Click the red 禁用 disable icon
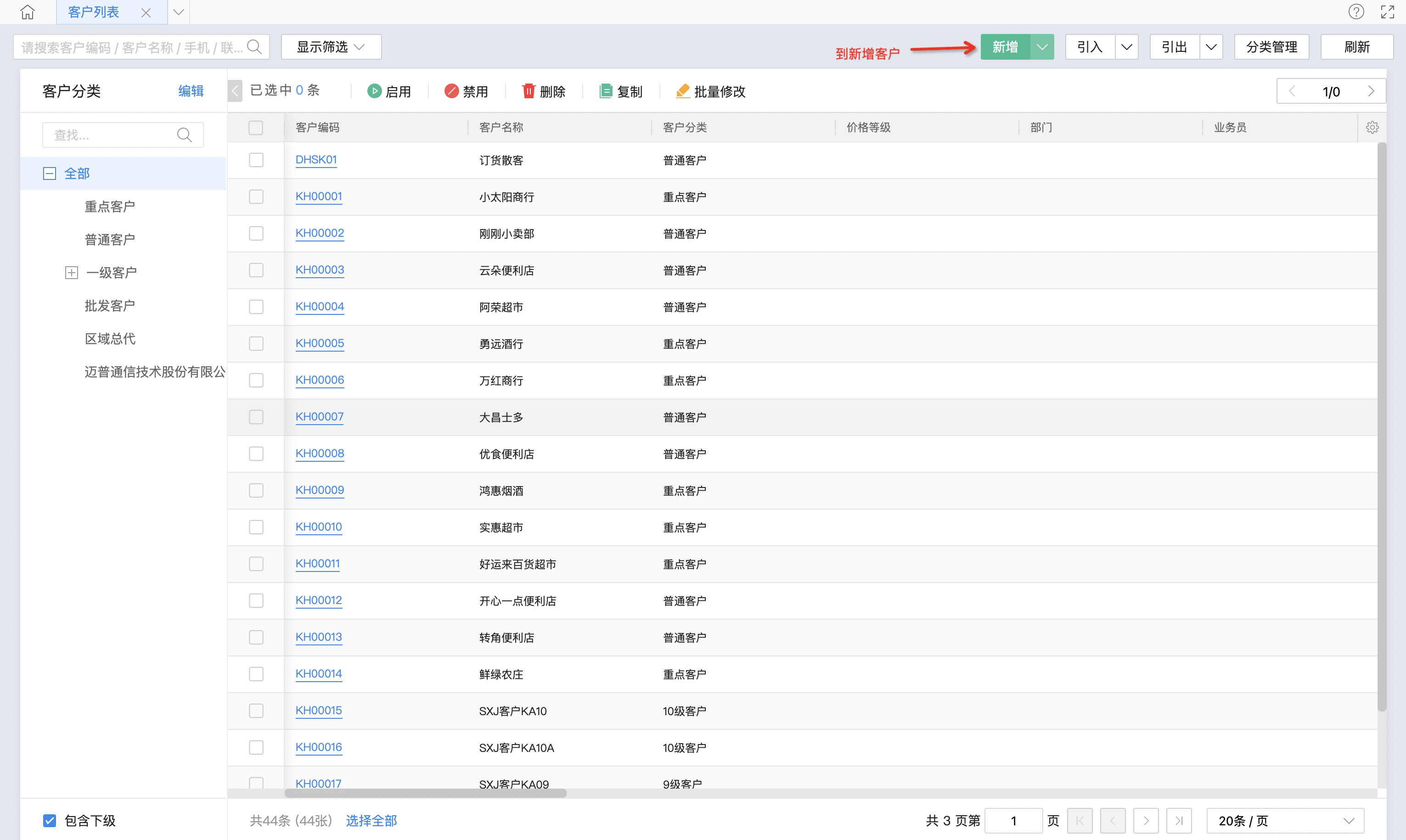 451,91
